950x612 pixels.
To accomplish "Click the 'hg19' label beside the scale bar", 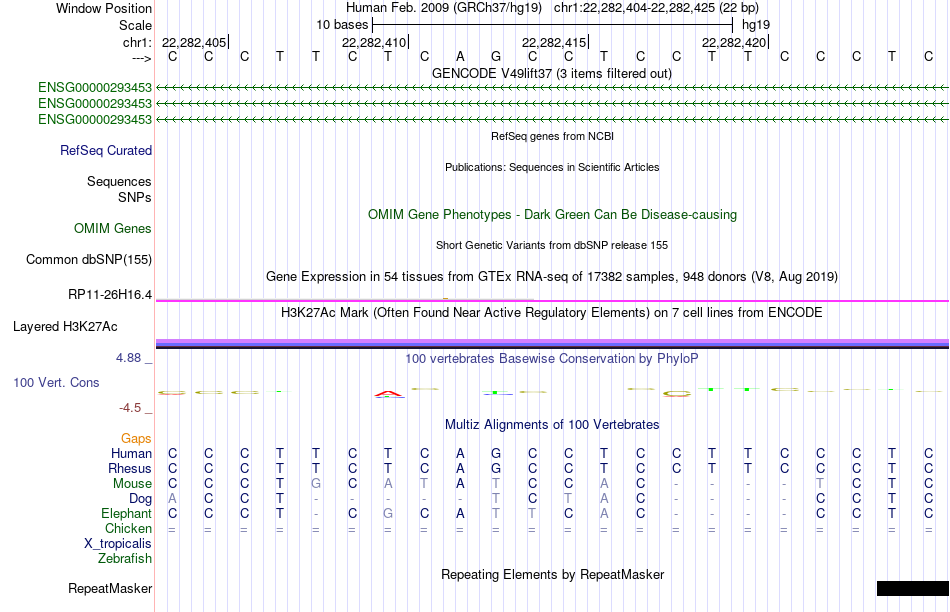I will click(756, 25).
